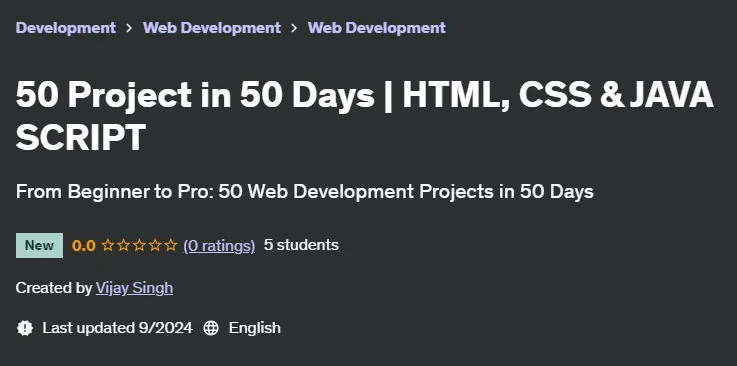Open the last Web Development breadcrumb
Screen dimensions: 737x366
click(x=377, y=28)
